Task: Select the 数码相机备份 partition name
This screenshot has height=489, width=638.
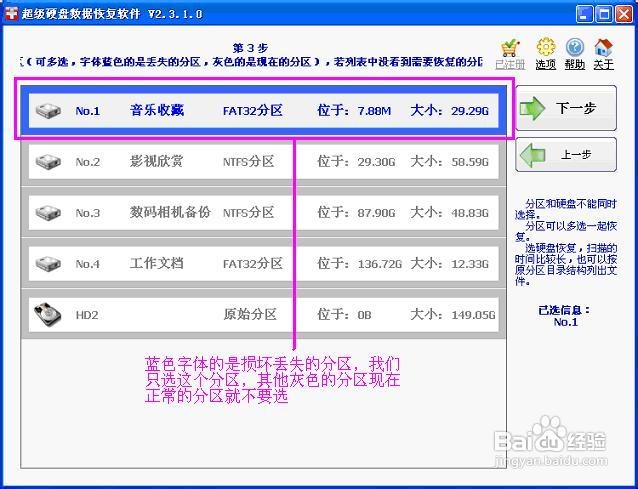Action: point(170,212)
